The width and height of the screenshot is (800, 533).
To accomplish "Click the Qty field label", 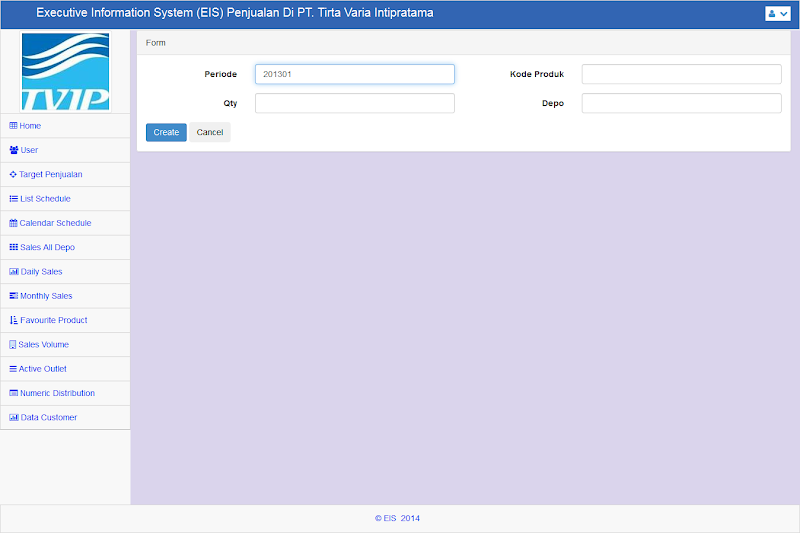I will 230,103.
